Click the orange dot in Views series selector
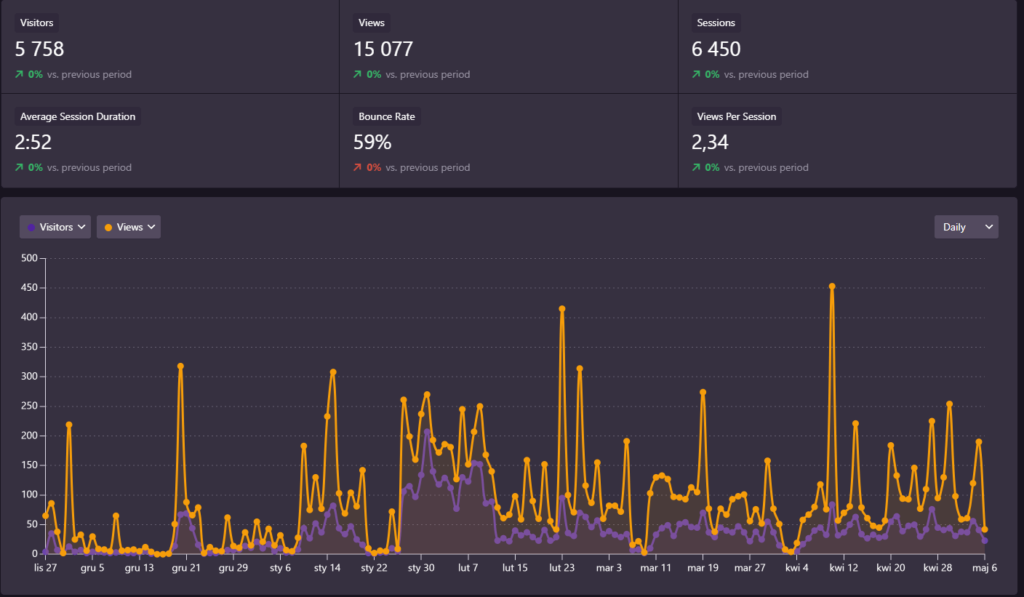 coord(108,228)
